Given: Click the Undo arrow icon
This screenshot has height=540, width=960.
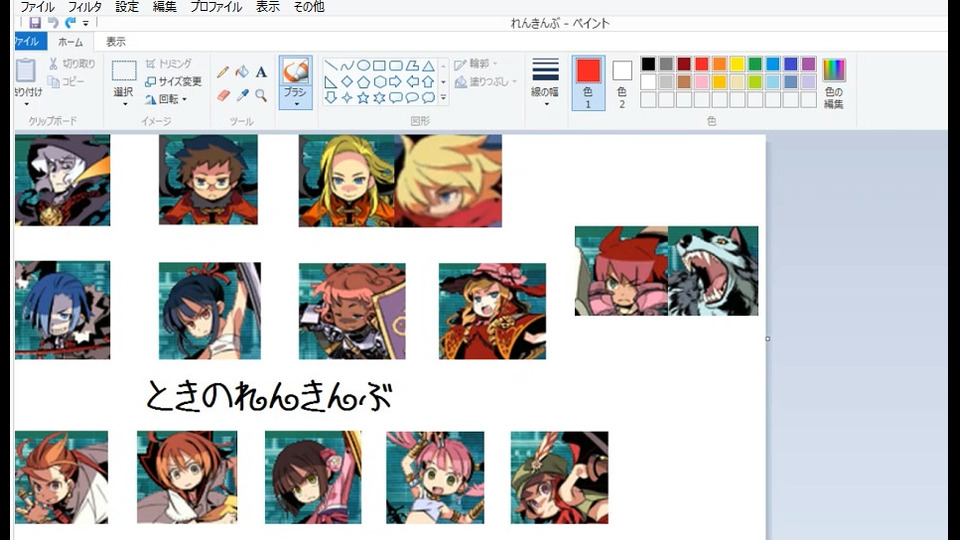Looking at the screenshot, I should [x=53, y=23].
